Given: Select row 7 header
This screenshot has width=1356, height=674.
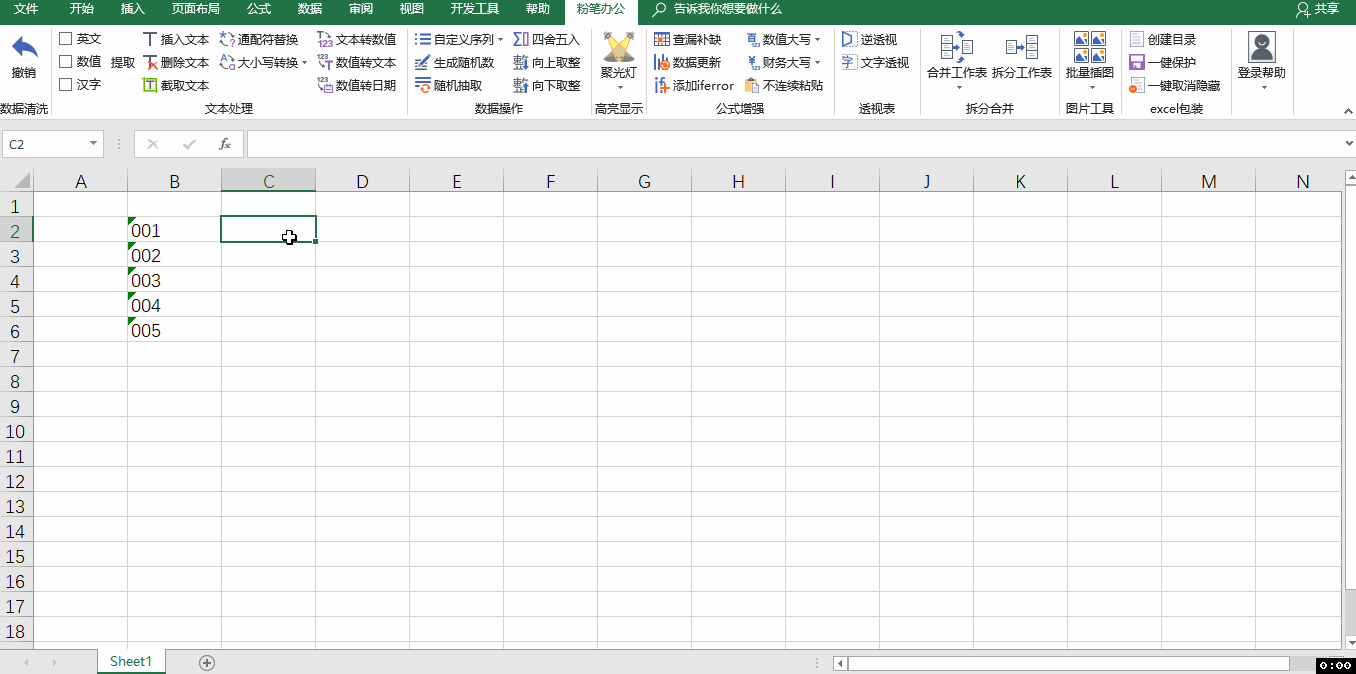Looking at the screenshot, I should coord(16,356).
